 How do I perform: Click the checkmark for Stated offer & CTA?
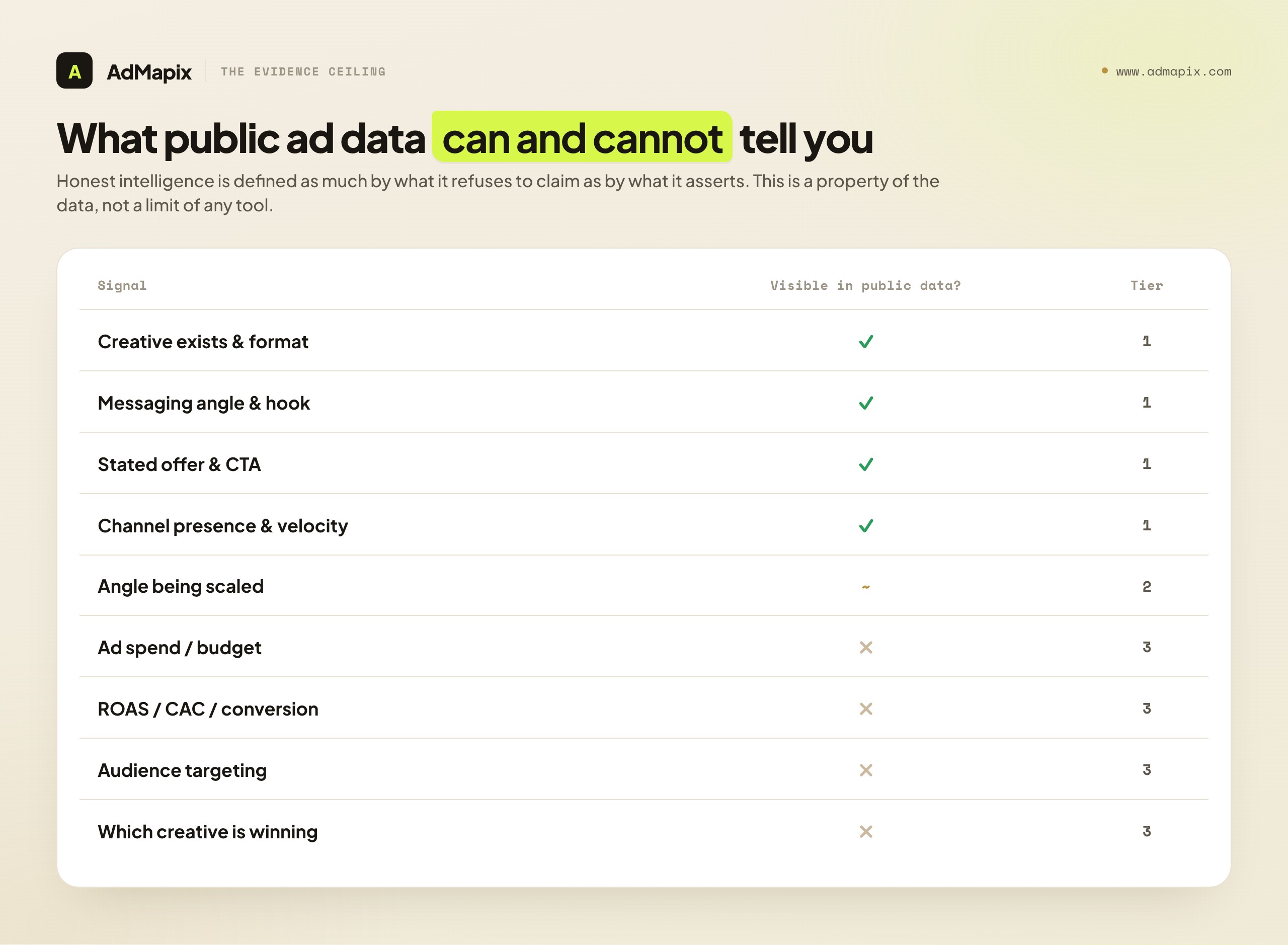tap(866, 464)
